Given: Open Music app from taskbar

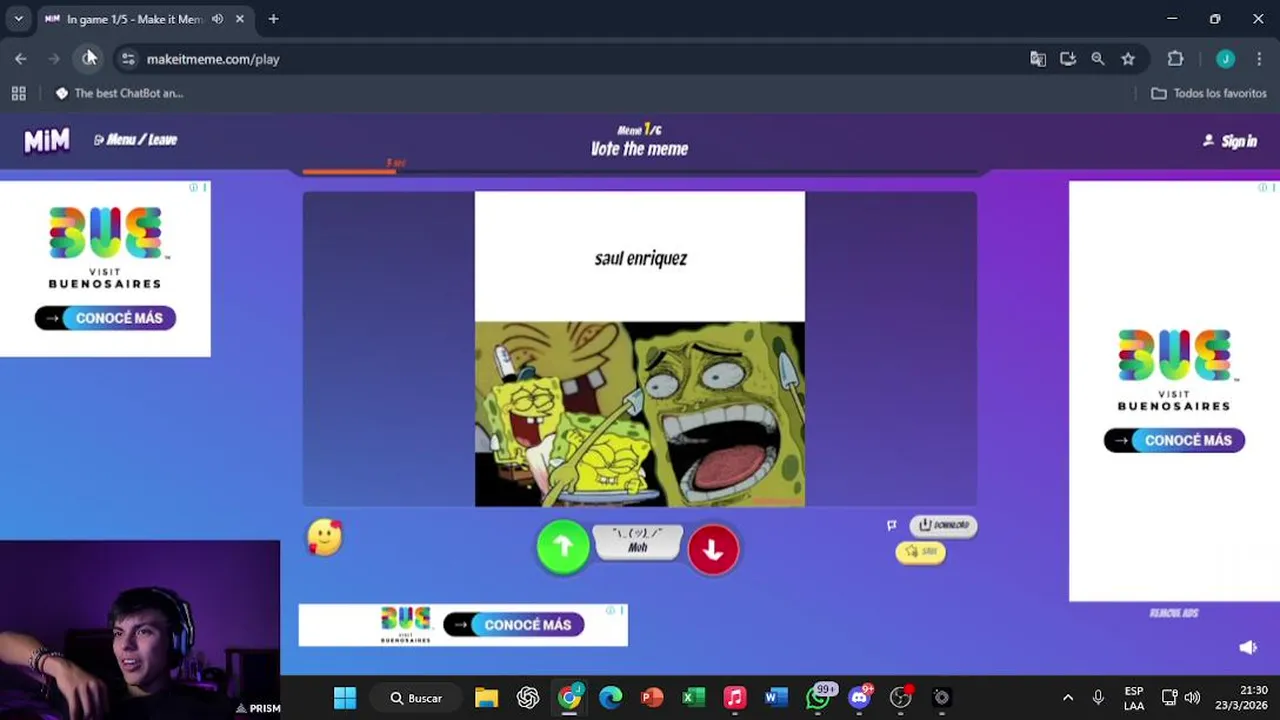Looking at the screenshot, I should point(734,698).
